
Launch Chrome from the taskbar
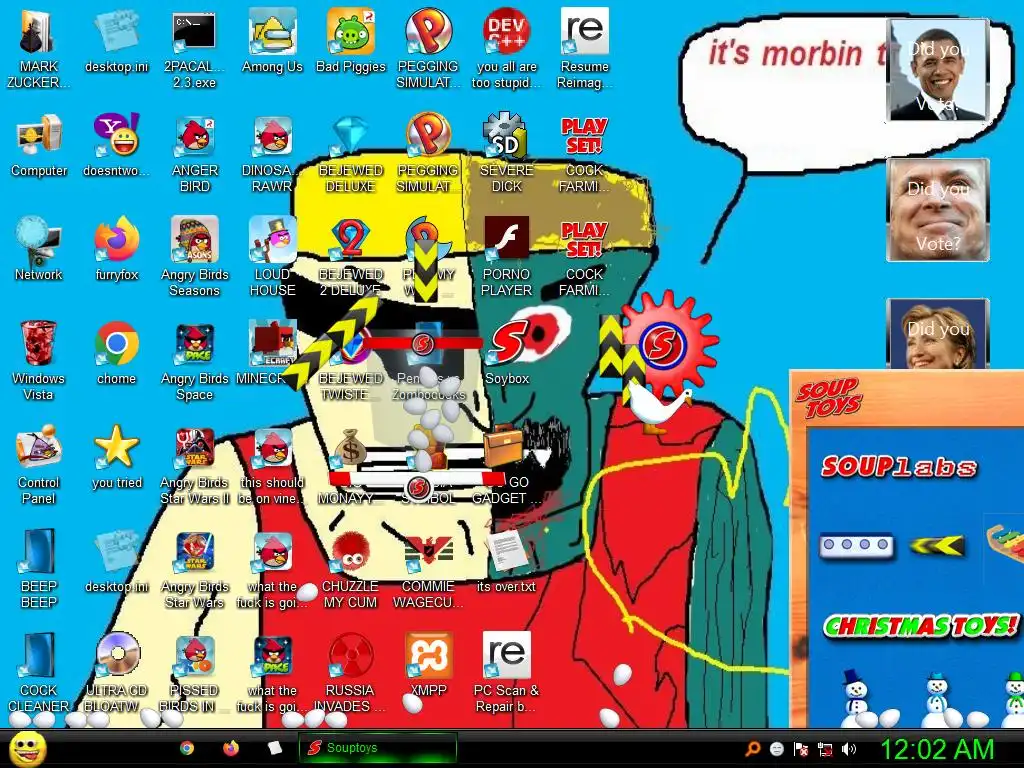coord(187,748)
